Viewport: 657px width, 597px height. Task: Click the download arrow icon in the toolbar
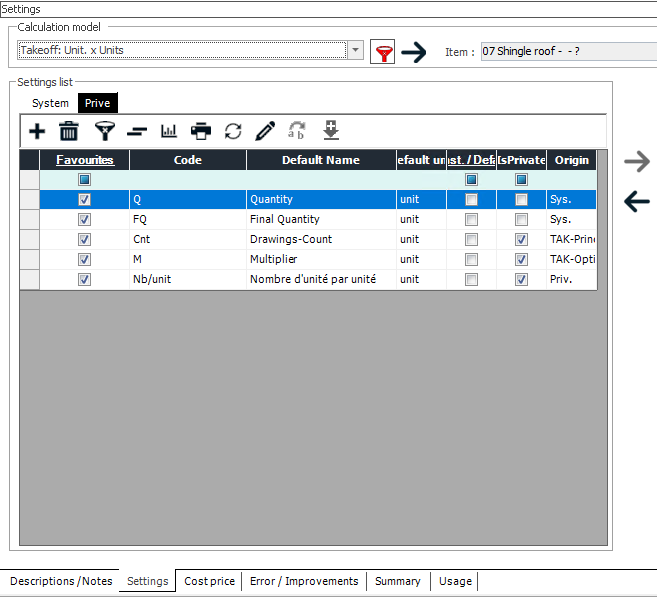(331, 131)
